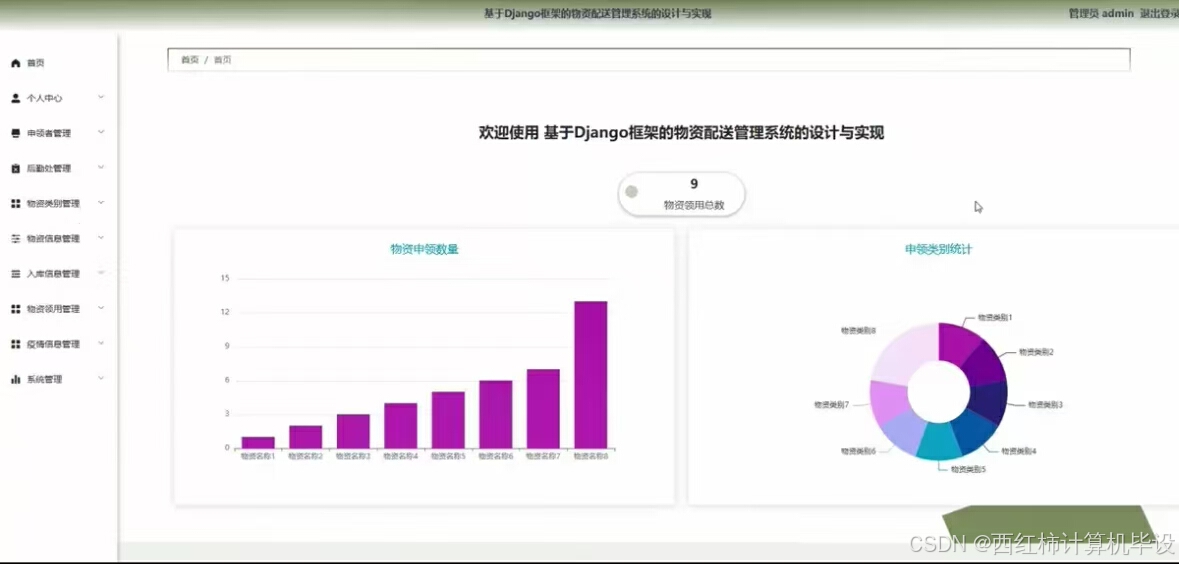1179x564 pixels.
Task: Click the bar above 物资名称3
Action: (353, 432)
